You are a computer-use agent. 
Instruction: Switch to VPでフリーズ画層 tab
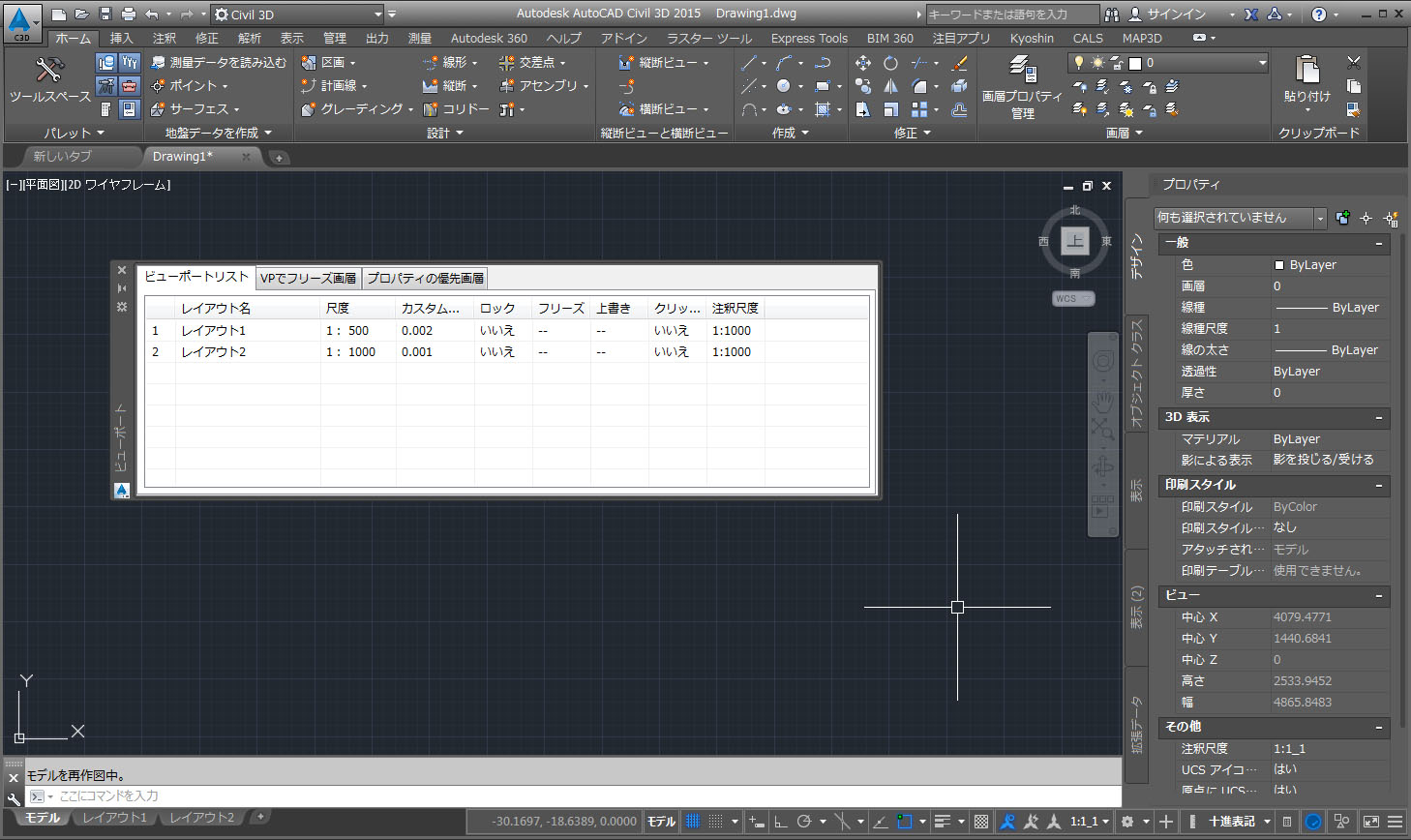(x=309, y=279)
